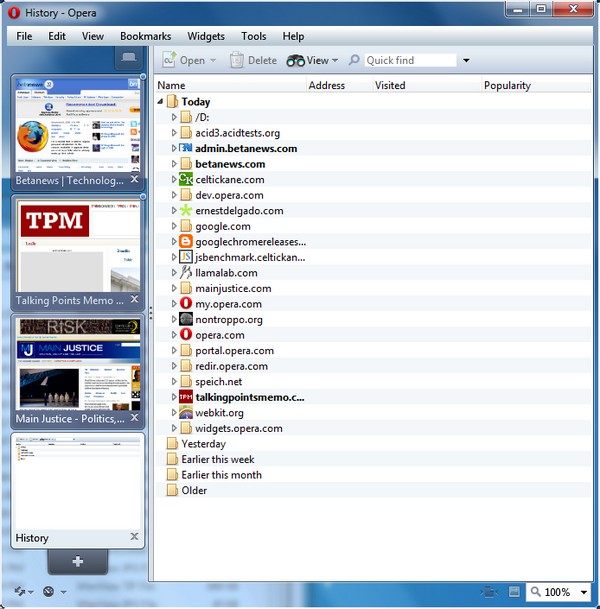Click the View binoculars icon
The image size is (600, 609).
tap(296, 61)
